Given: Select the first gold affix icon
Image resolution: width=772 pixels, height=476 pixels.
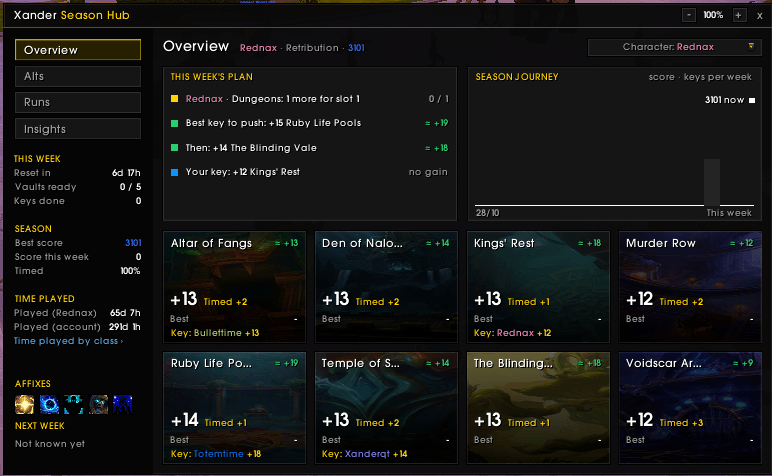Looking at the screenshot, I should [x=24, y=405].
